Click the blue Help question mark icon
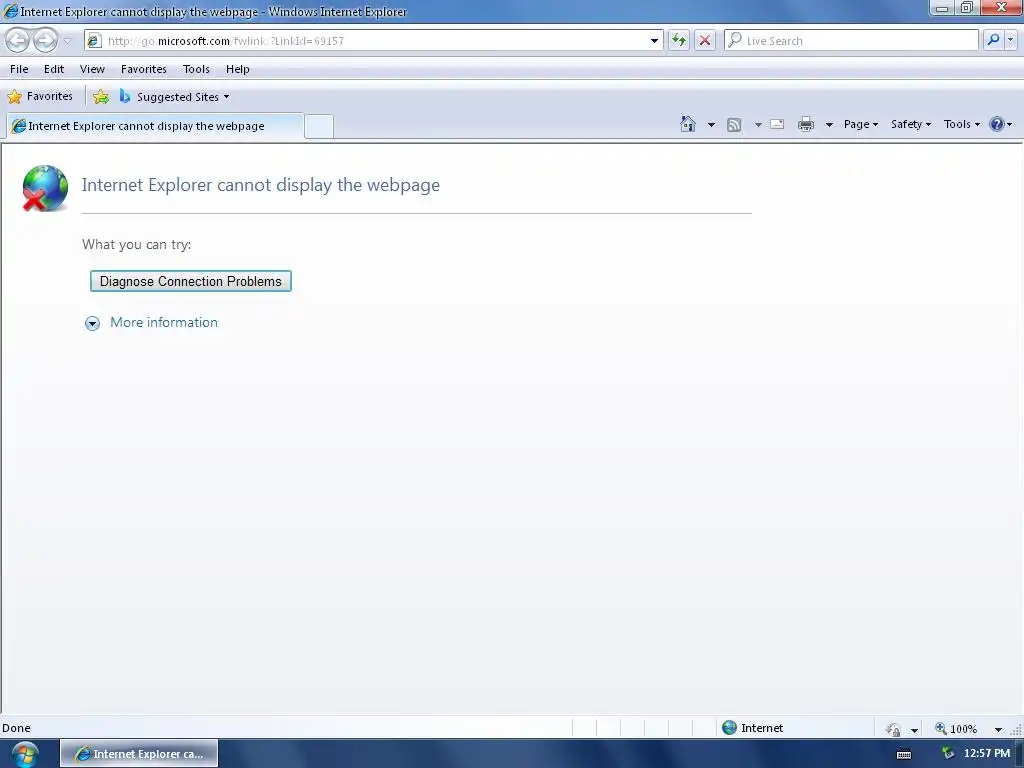The height and width of the screenshot is (768, 1024). pos(997,124)
